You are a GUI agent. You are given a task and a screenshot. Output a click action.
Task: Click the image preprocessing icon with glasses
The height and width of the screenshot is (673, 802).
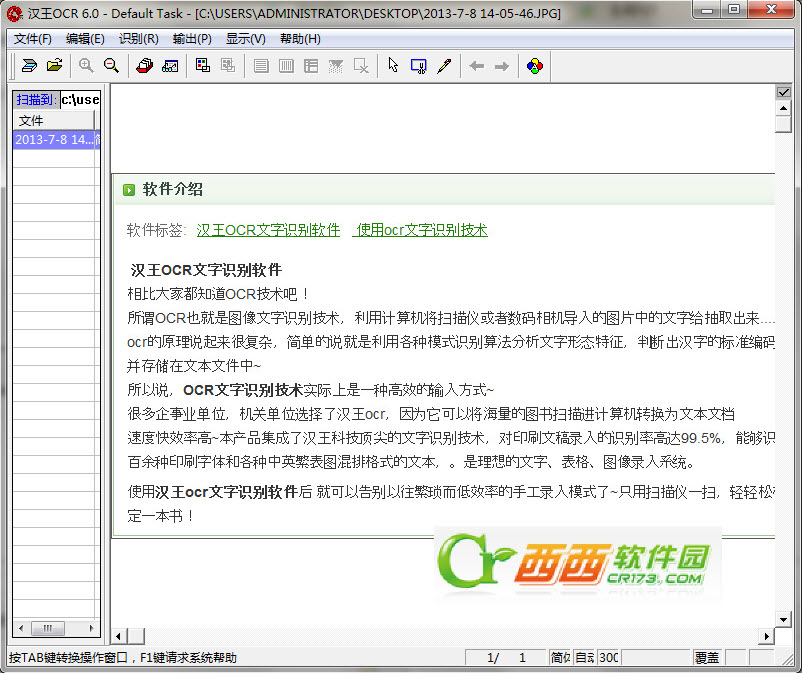click(x=170, y=65)
